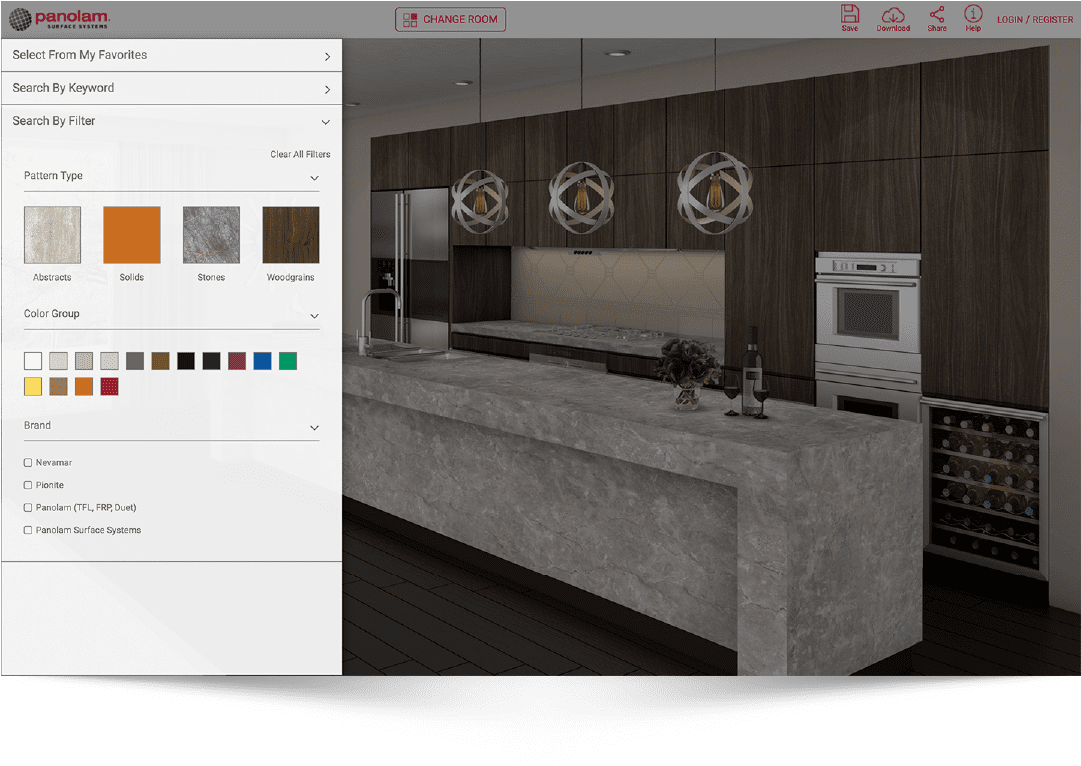Viewport: 1081px width, 766px height.
Task: Check the Pionite brand checkbox
Action: point(28,485)
